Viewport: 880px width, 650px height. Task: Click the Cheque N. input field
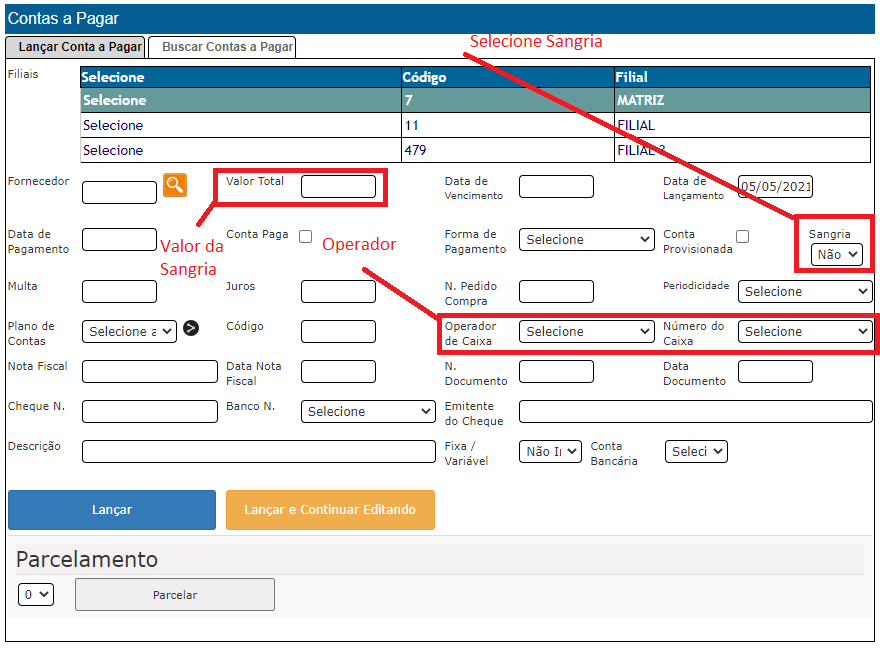tap(150, 411)
